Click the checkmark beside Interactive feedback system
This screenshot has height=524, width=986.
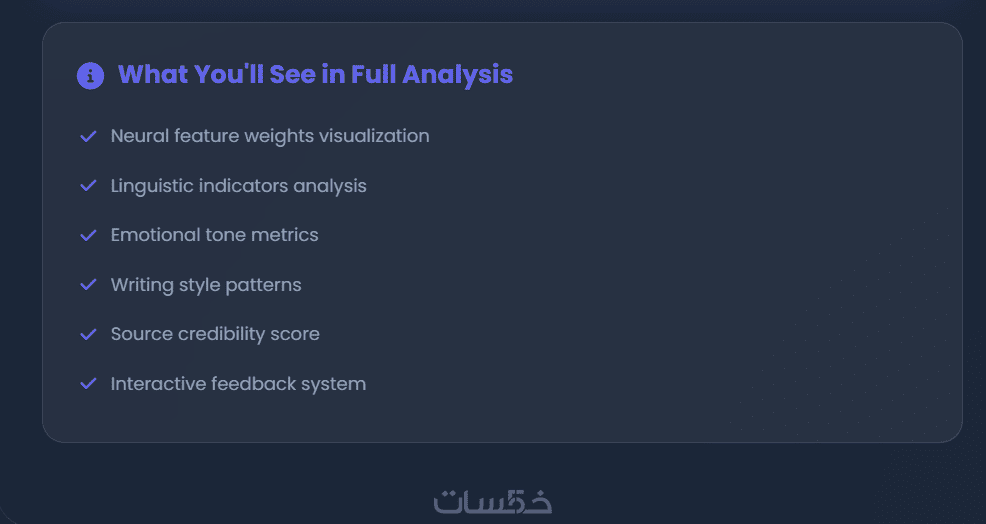88,384
